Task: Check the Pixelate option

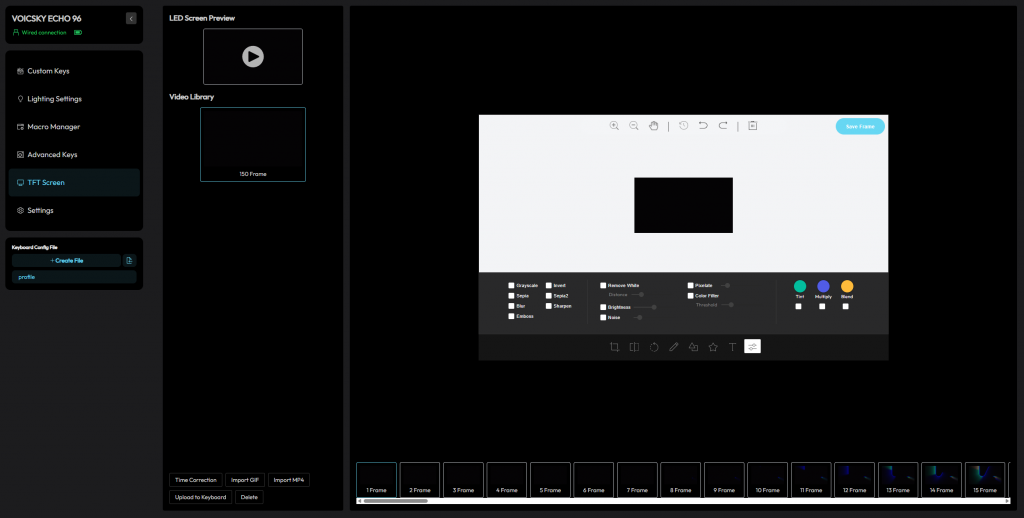Action: click(690, 285)
